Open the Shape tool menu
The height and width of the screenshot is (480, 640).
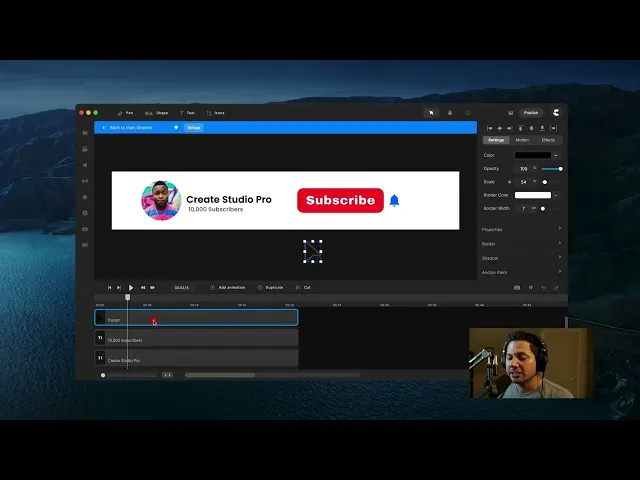coord(156,113)
